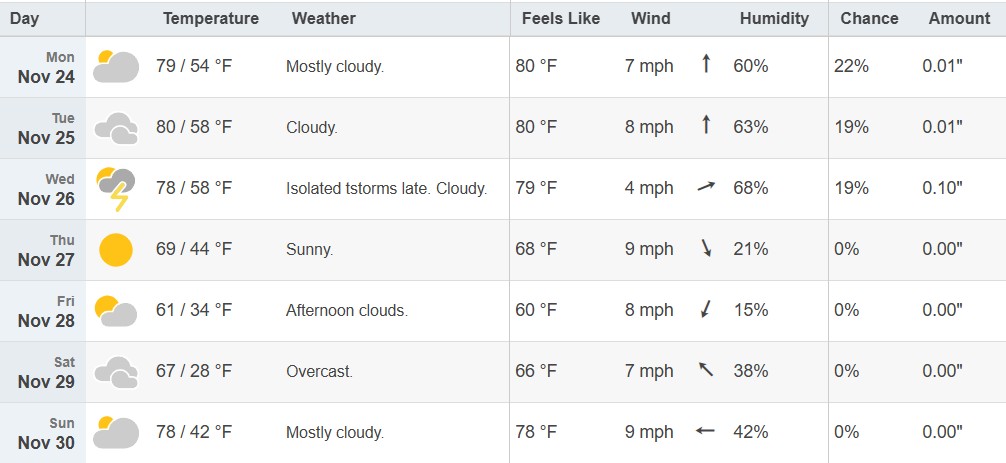Click the 0.10" precipitation amount for Wednesday
This screenshot has height=463, width=1006.
[x=942, y=189]
